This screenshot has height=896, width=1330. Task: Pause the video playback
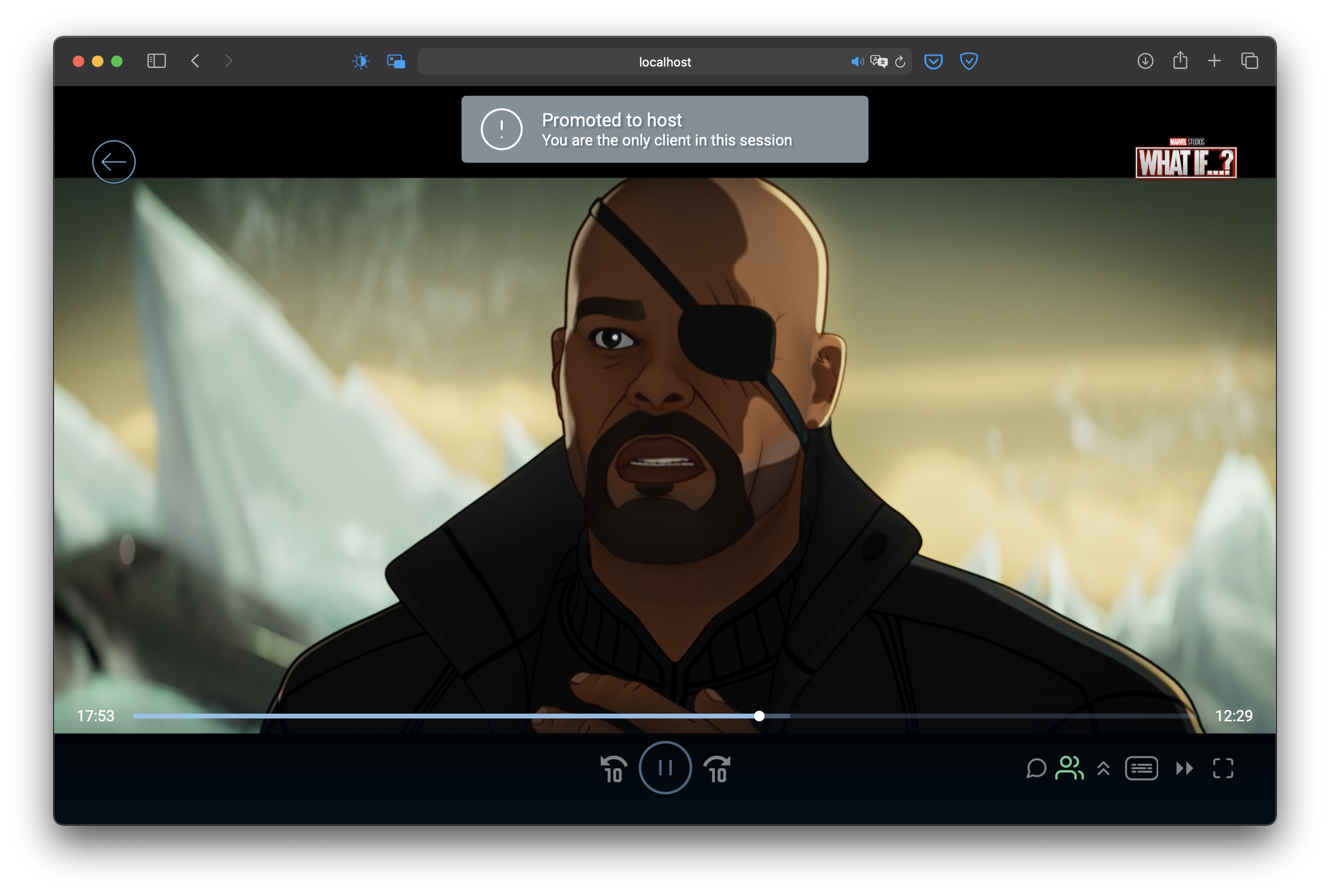tap(665, 767)
